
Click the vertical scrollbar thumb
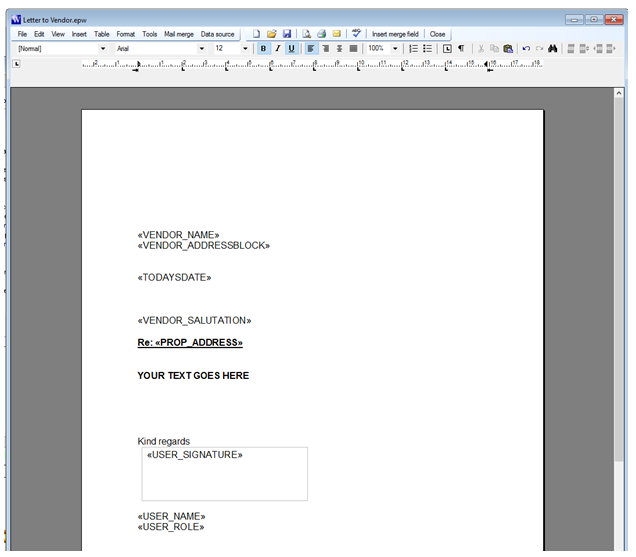[619, 280]
